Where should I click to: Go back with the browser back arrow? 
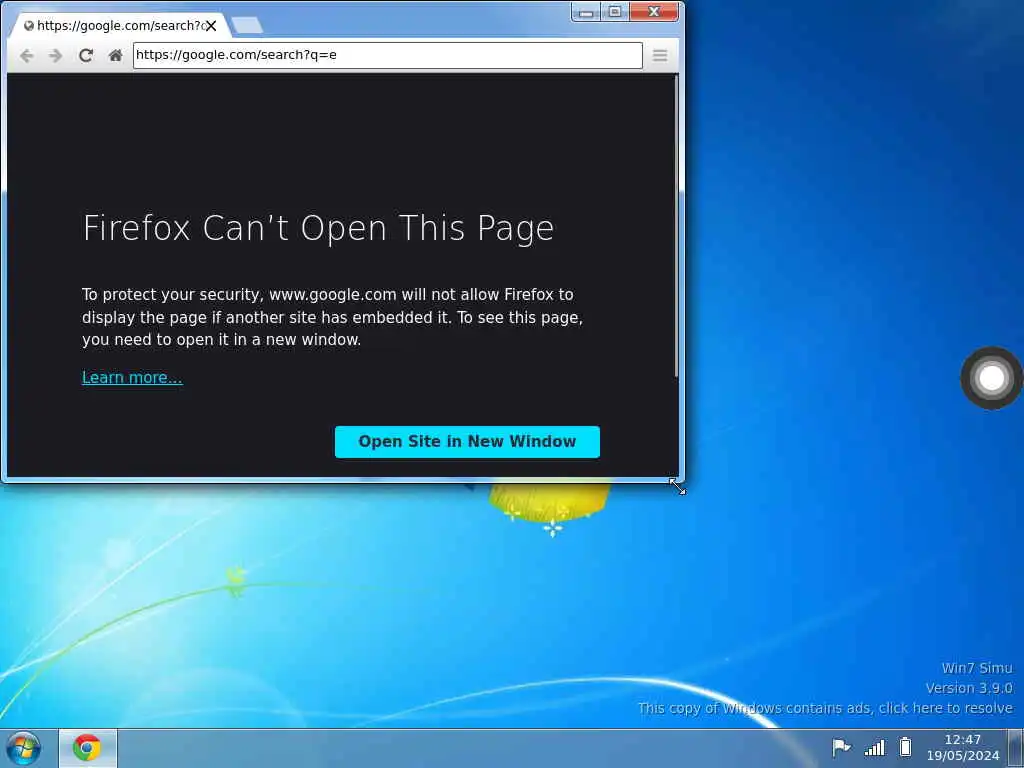(x=26, y=56)
